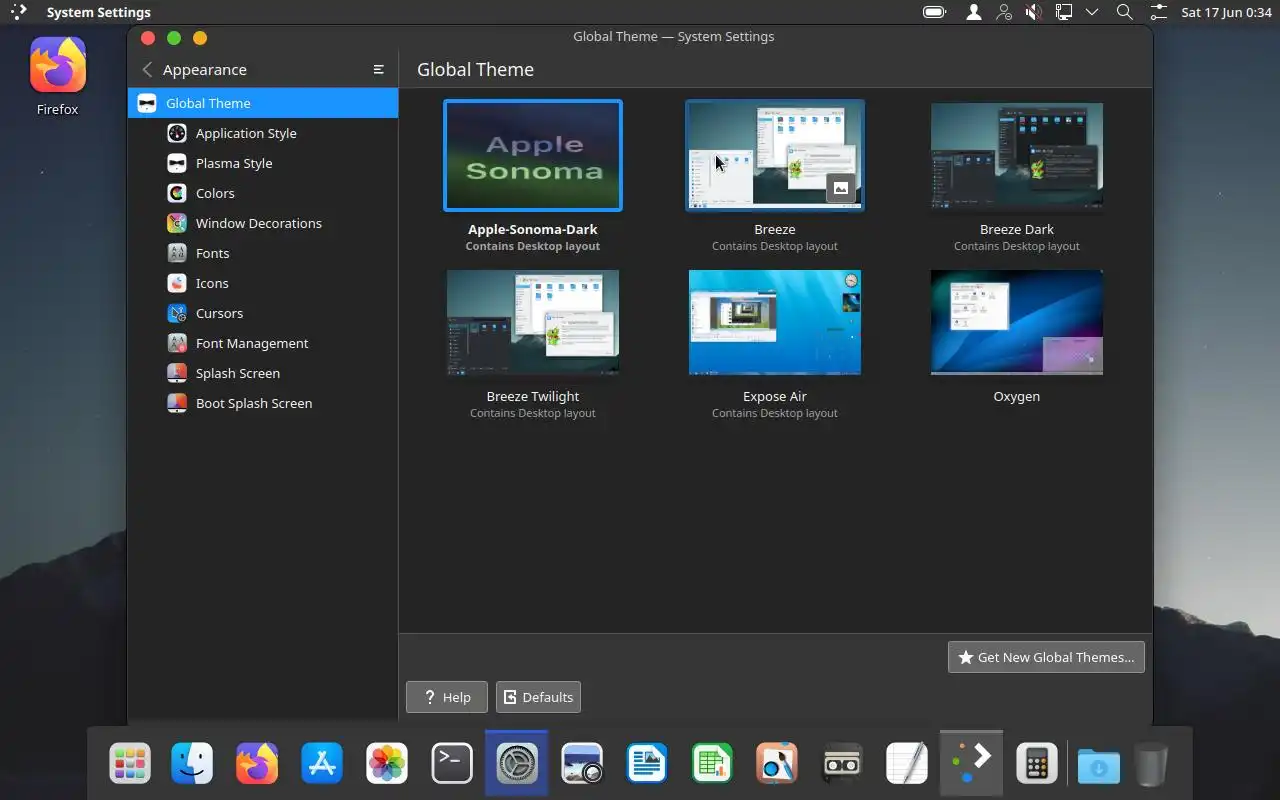This screenshot has width=1280, height=800.
Task: Close the System Settings window
Action: point(148,37)
